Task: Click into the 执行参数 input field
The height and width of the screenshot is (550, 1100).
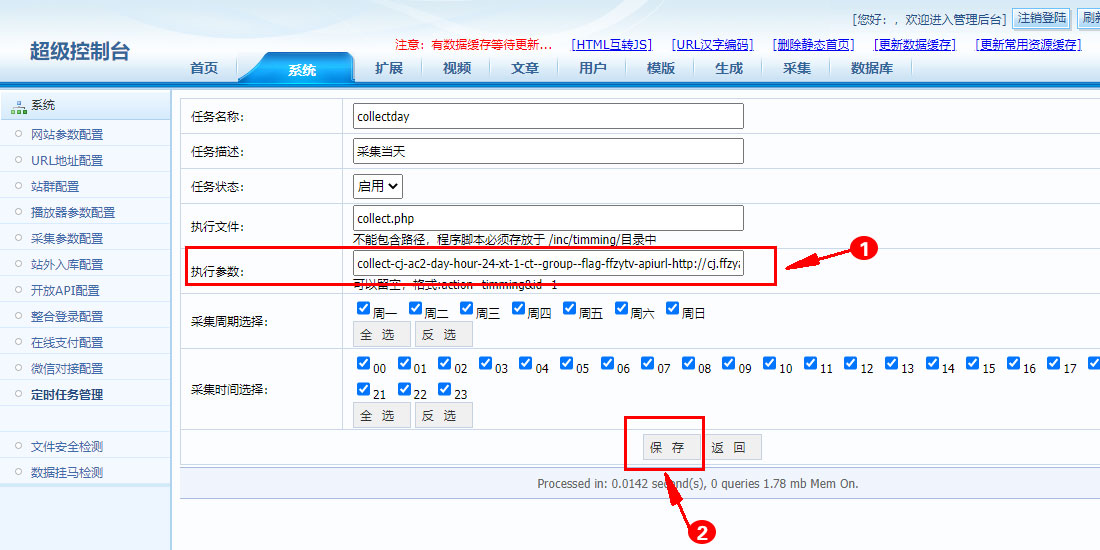Action: (549, 264)
